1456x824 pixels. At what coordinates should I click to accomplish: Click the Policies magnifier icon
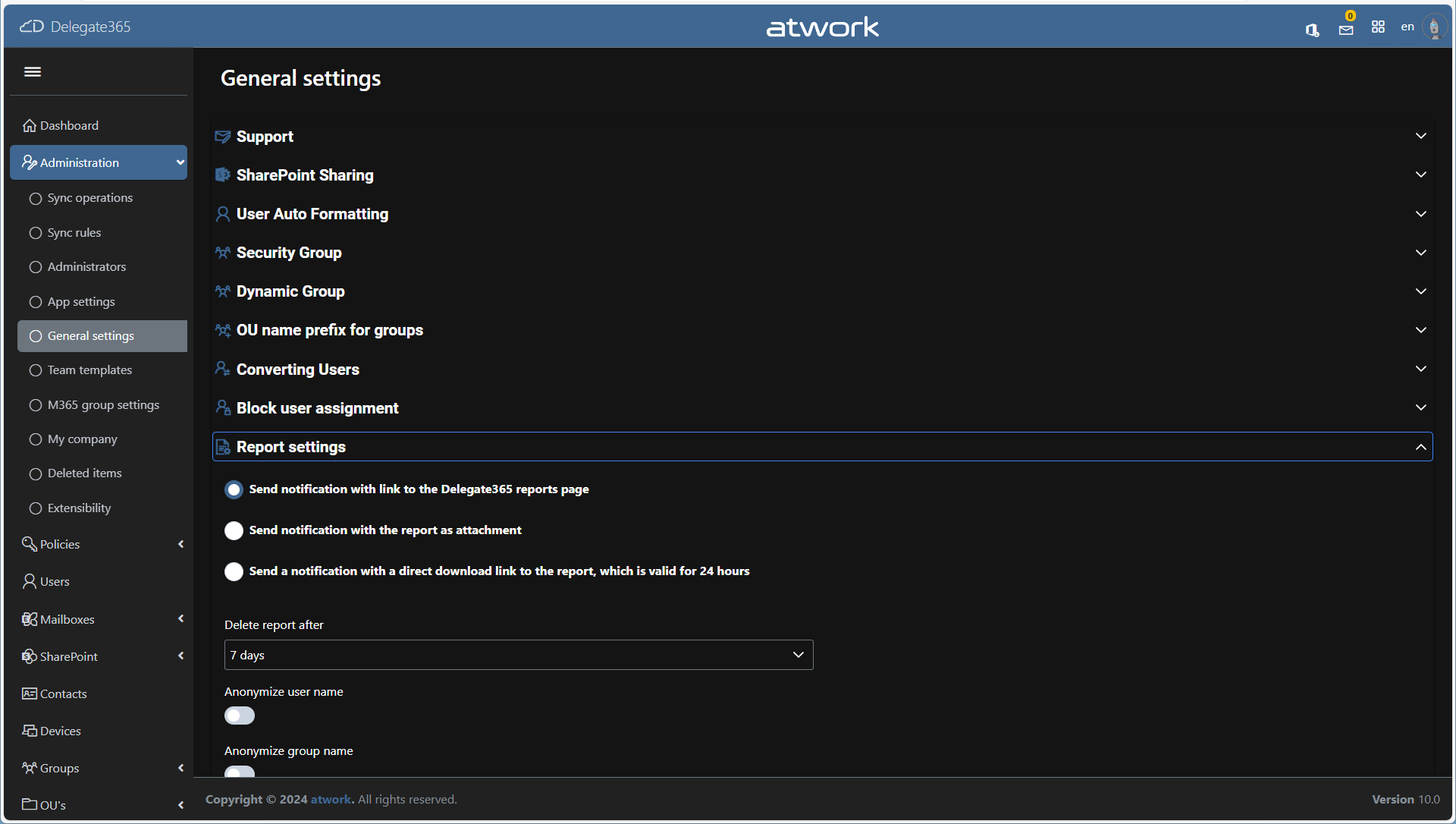tap(30, 544)
